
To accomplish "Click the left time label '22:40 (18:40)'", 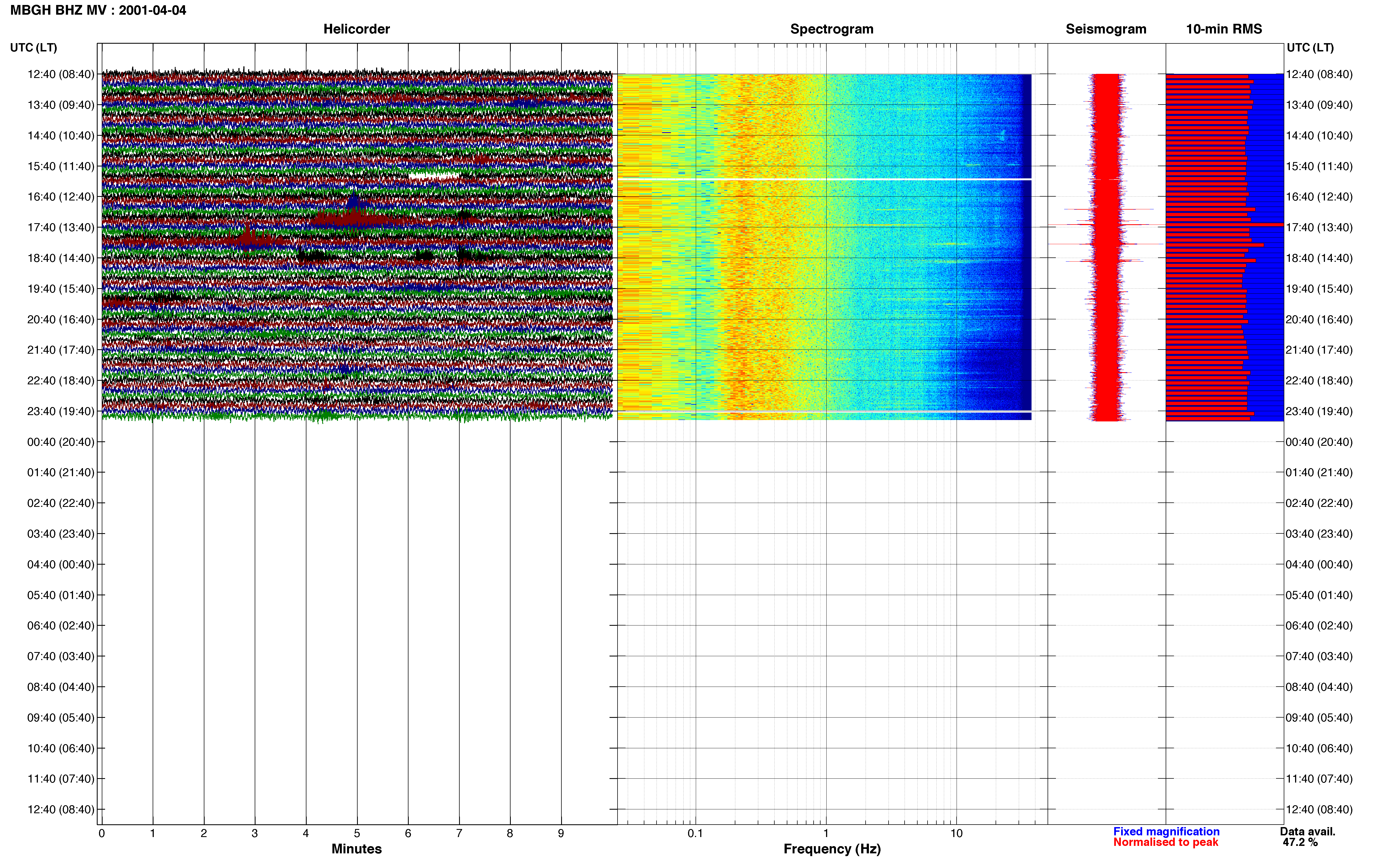I will point(61,380).
